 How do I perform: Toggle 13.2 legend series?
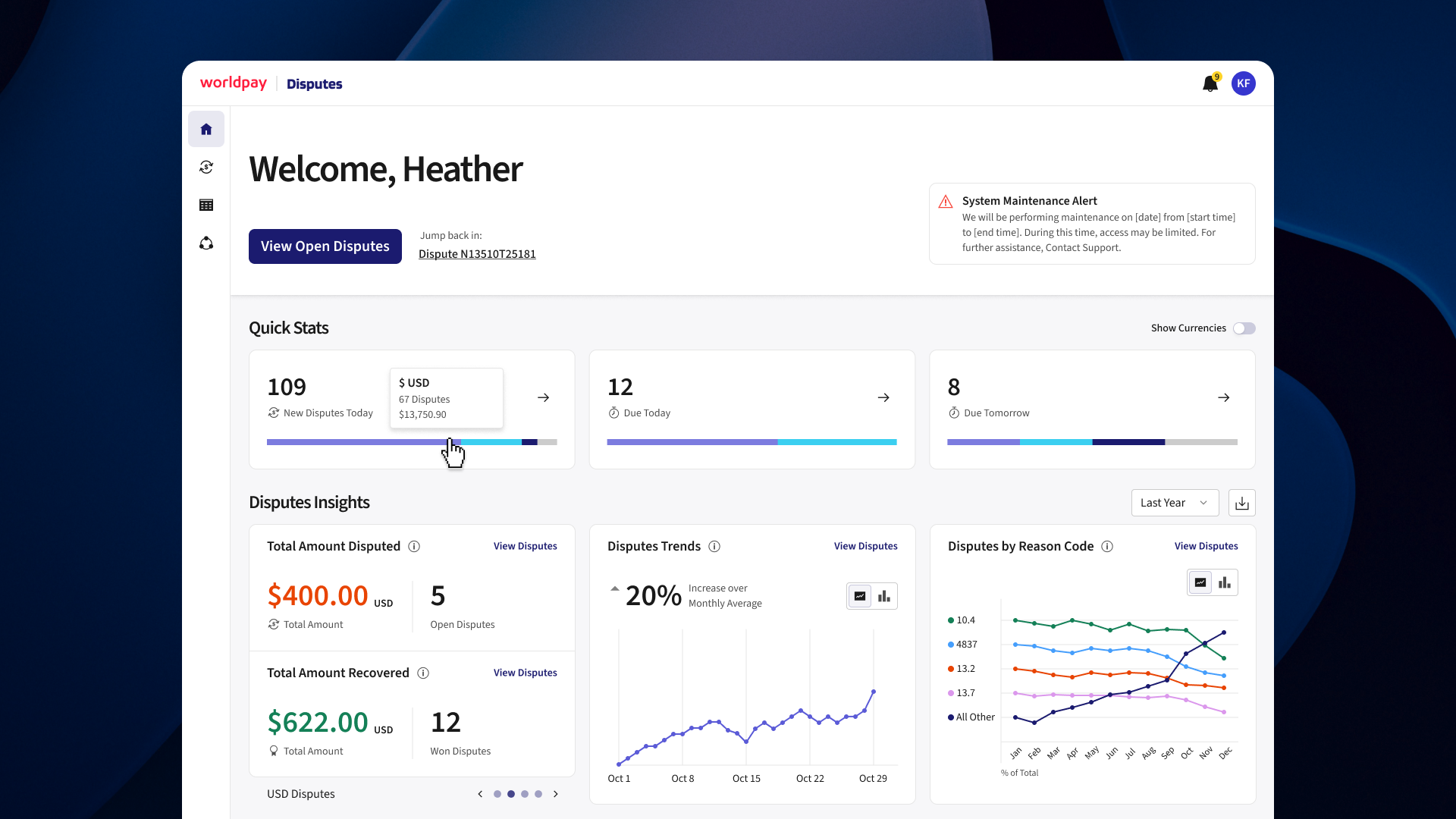[962, 669]
